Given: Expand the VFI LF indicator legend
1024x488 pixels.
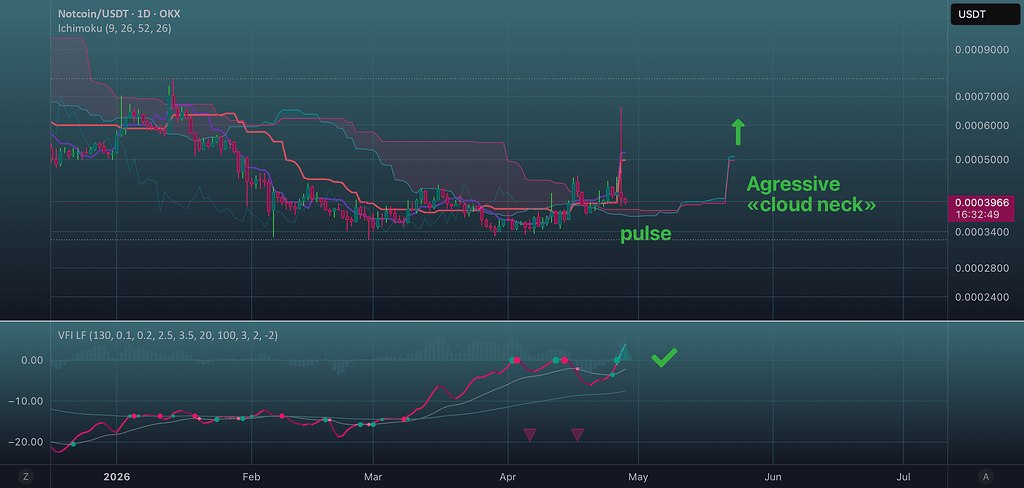Looking at the screenshot, I should [164, 334].
